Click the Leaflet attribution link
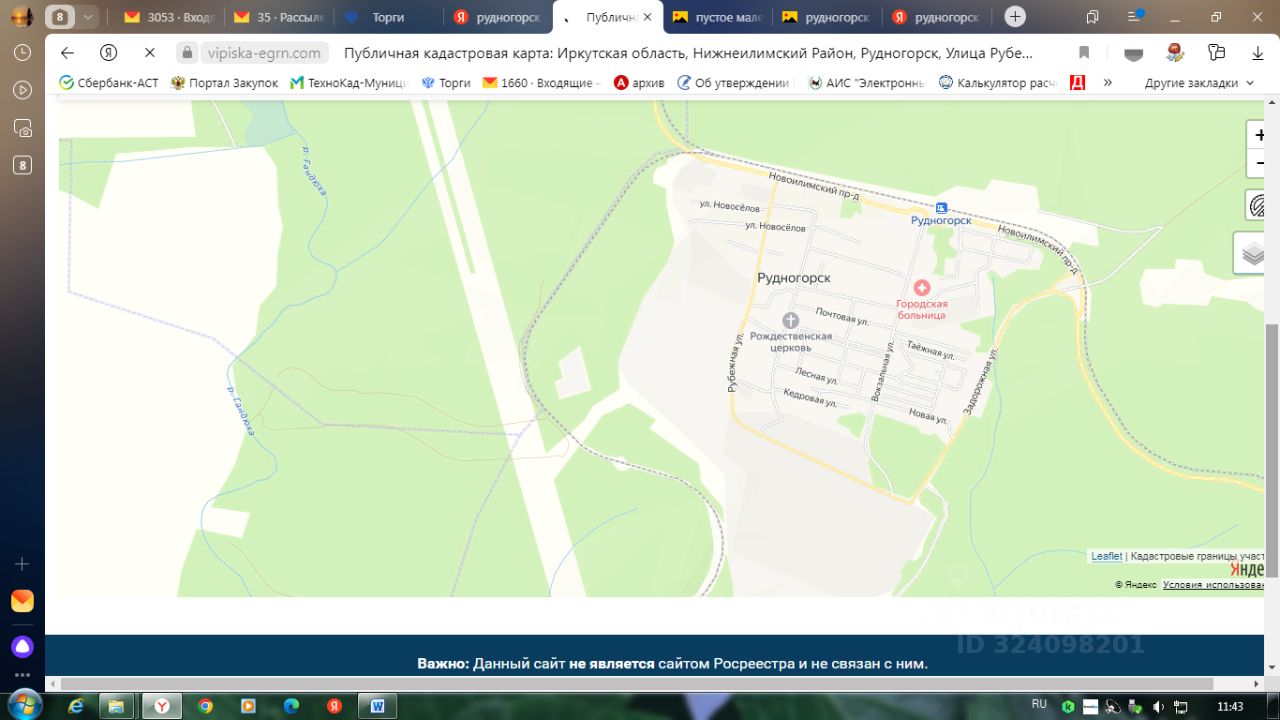Viewport: 1280px width, 720px height. point(1107,556)
